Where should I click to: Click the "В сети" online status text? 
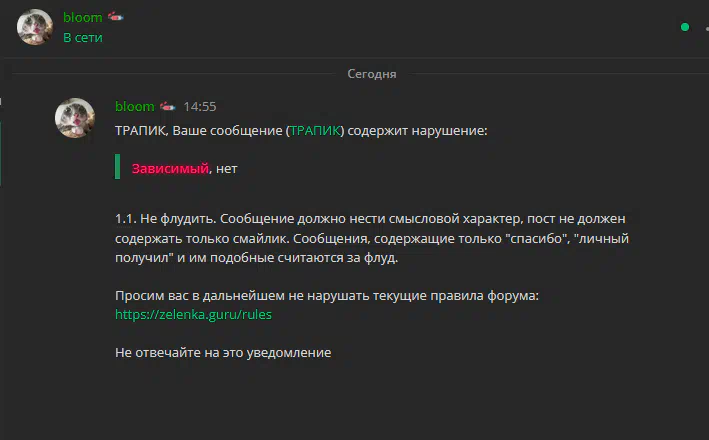point(83,38)
